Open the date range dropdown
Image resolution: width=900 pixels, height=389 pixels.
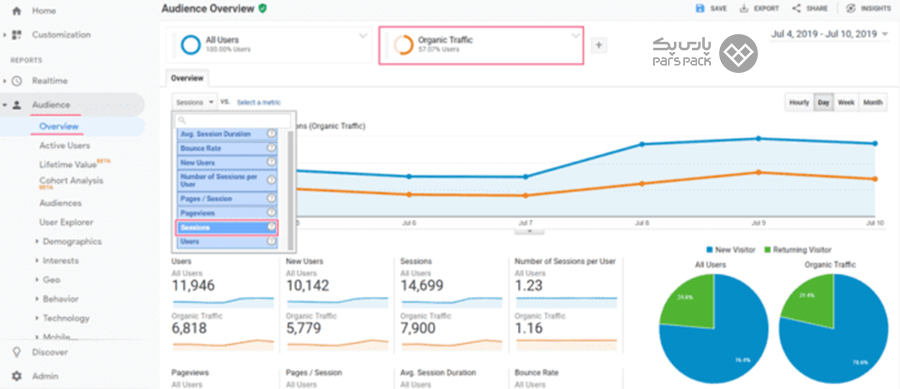[830, 34]
